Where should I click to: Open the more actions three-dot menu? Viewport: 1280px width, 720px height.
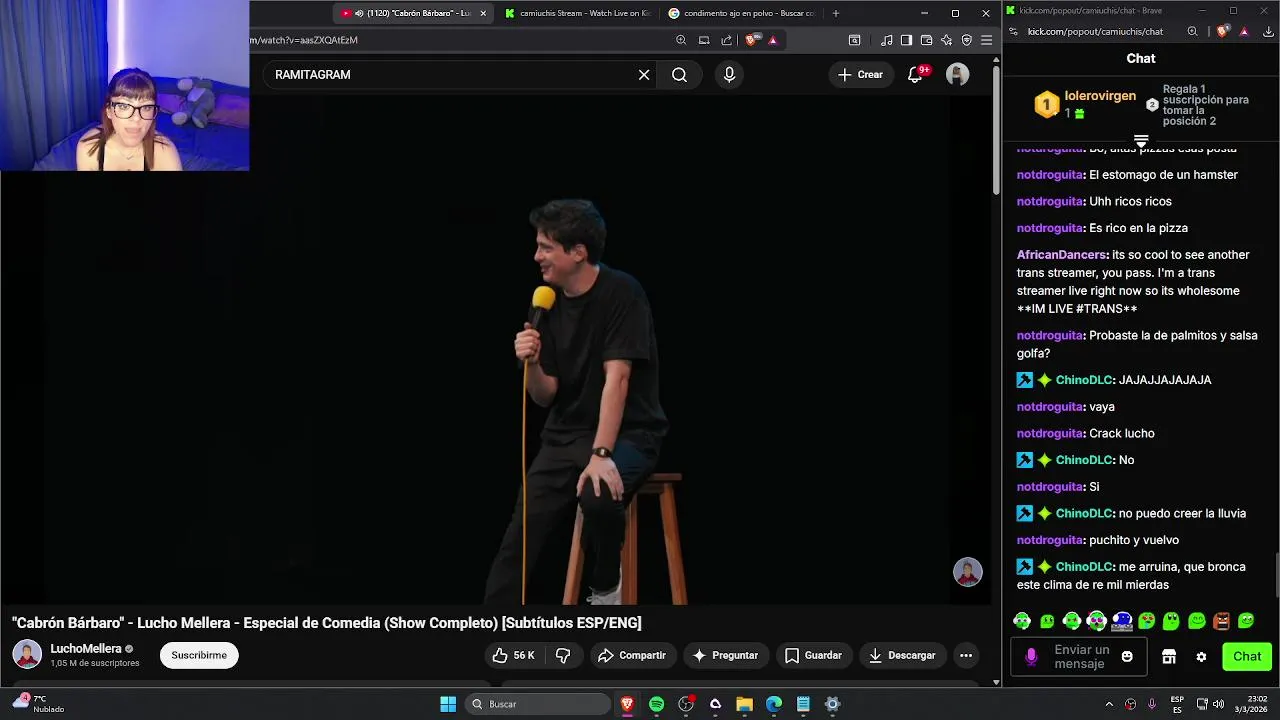point(966,656)
